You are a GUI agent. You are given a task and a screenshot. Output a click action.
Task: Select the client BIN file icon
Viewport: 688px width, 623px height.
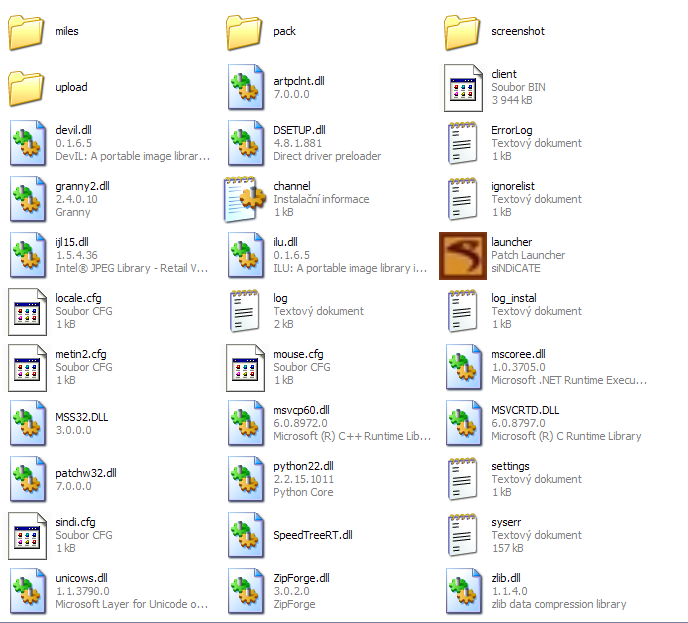pyautogui.click(x=463, y=88)
